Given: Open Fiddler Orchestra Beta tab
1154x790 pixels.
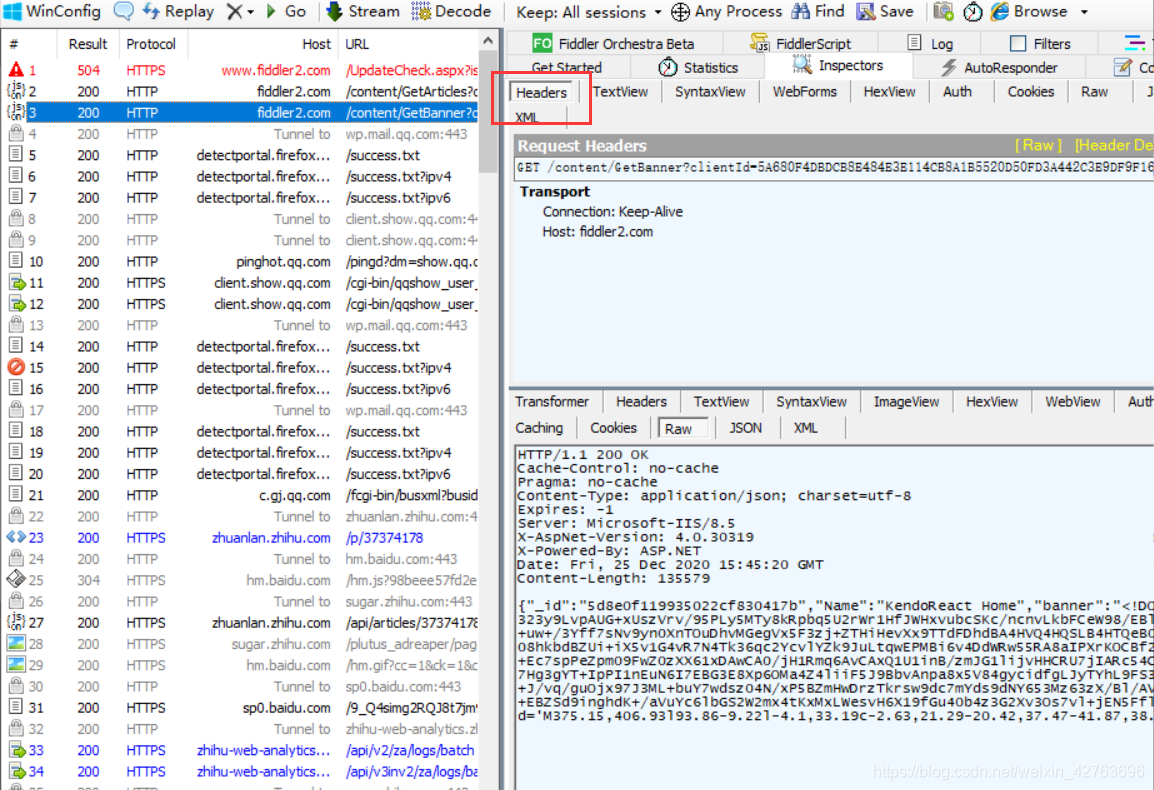Looking at the screenshot, I should (614, 43).
